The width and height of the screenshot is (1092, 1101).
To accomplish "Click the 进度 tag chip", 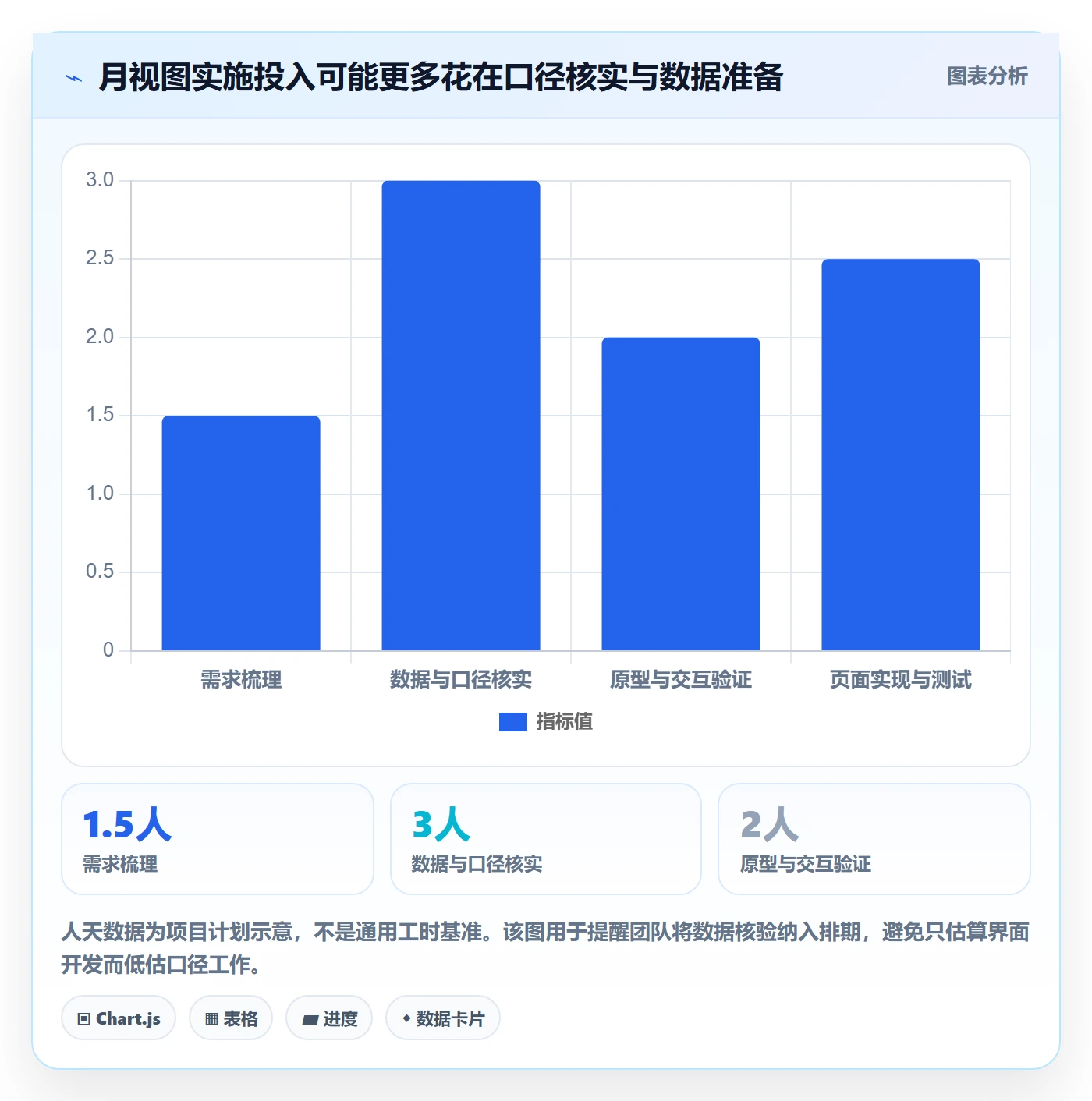I will (x=329, y=1018).
